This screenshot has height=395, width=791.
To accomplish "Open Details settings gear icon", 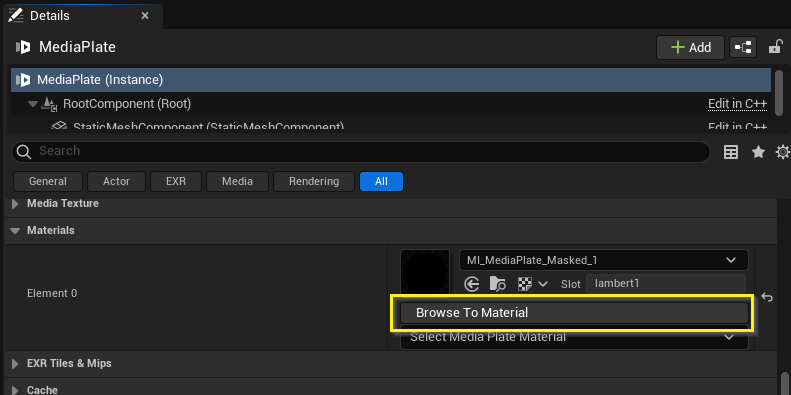I will click(x=783, y=152).
